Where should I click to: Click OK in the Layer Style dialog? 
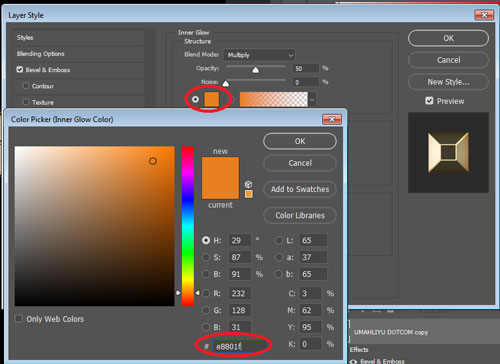(448, 38)
